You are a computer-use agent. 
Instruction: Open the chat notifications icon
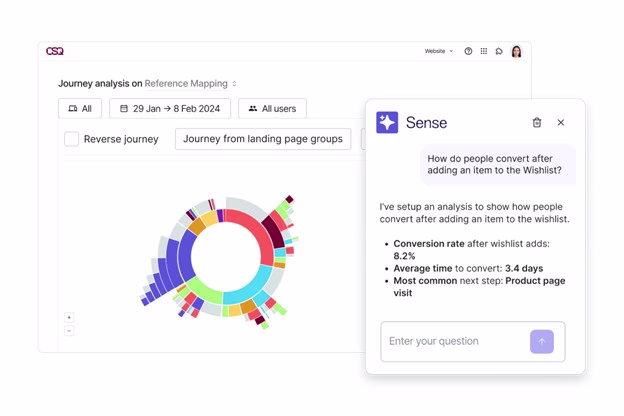click(499, 51)
